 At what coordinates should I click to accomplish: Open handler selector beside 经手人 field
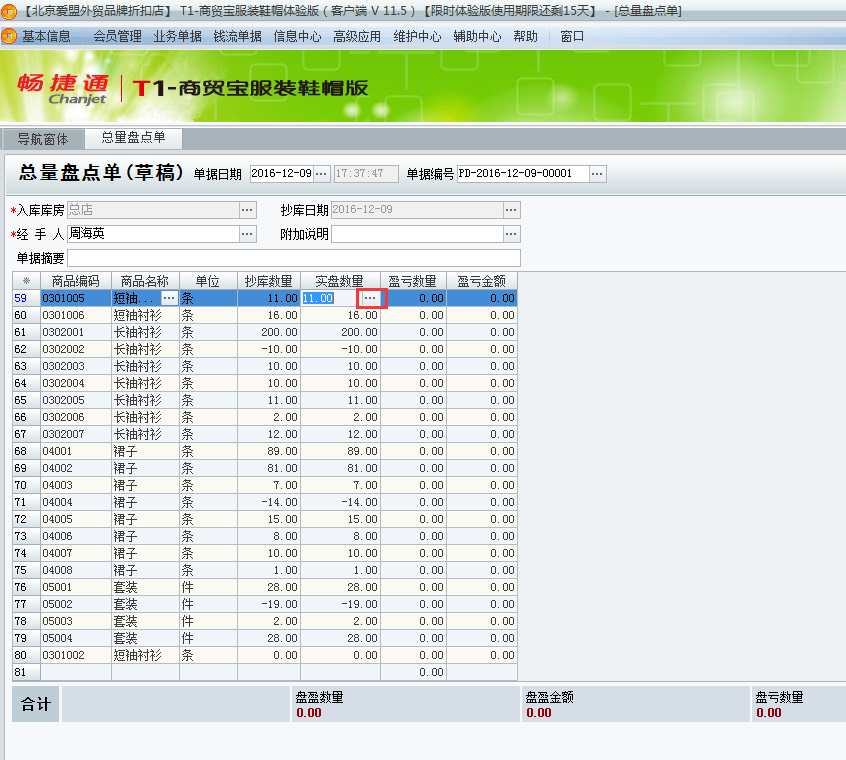click(x=248, y=234)
